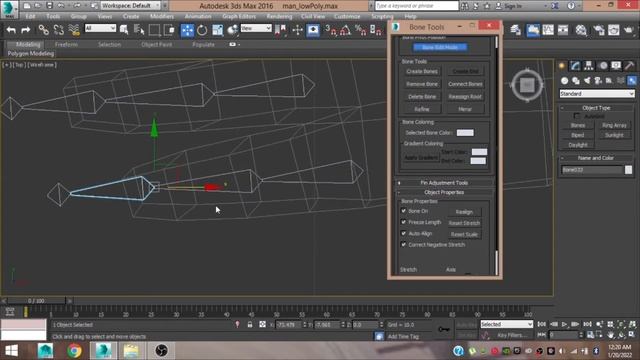640x360 pixels.
Task: Click the gradient Start Color swatch
Action: point(479,152)
